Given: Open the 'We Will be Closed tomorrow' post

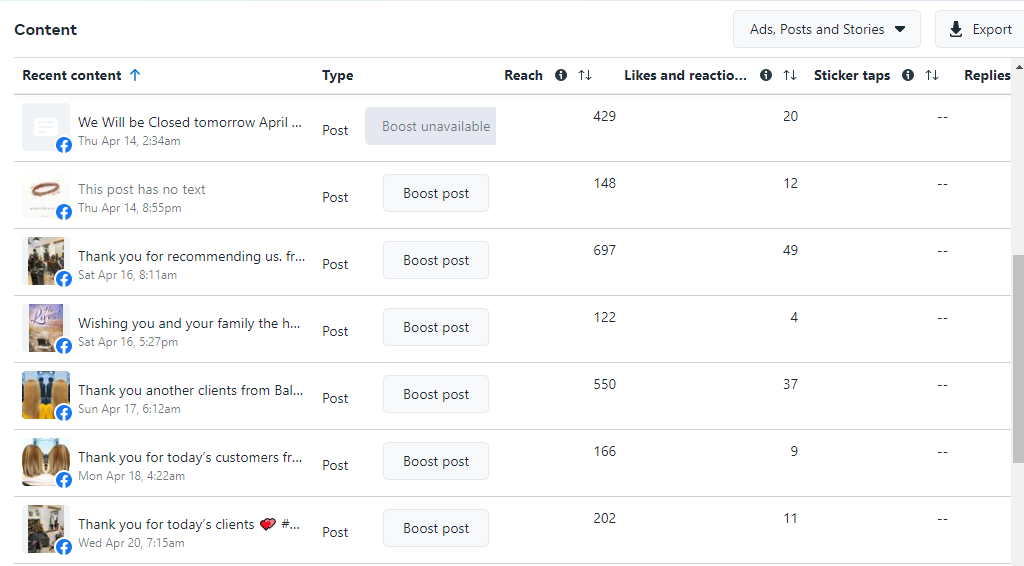Looking at the screenshot, I should tap(190, 122).
